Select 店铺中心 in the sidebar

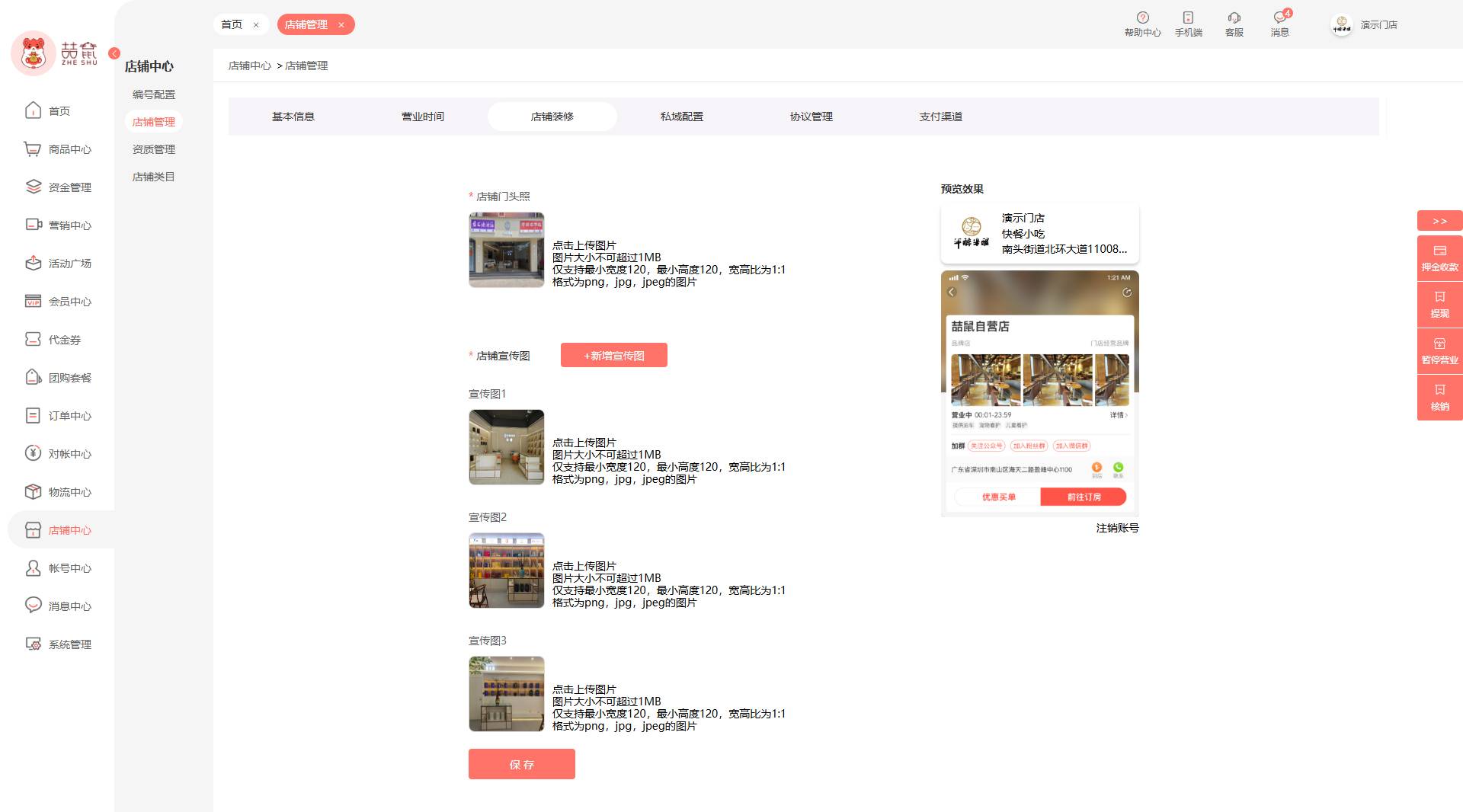coord(61,530)
